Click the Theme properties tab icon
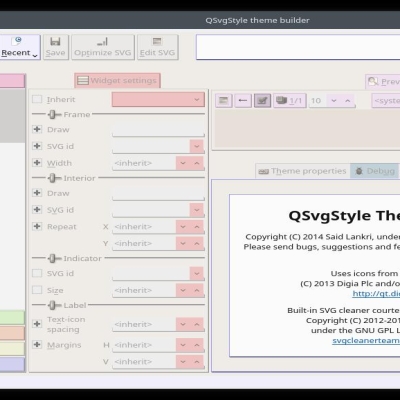The height and width of the screenshot is (400, 400). click(263, 171)
